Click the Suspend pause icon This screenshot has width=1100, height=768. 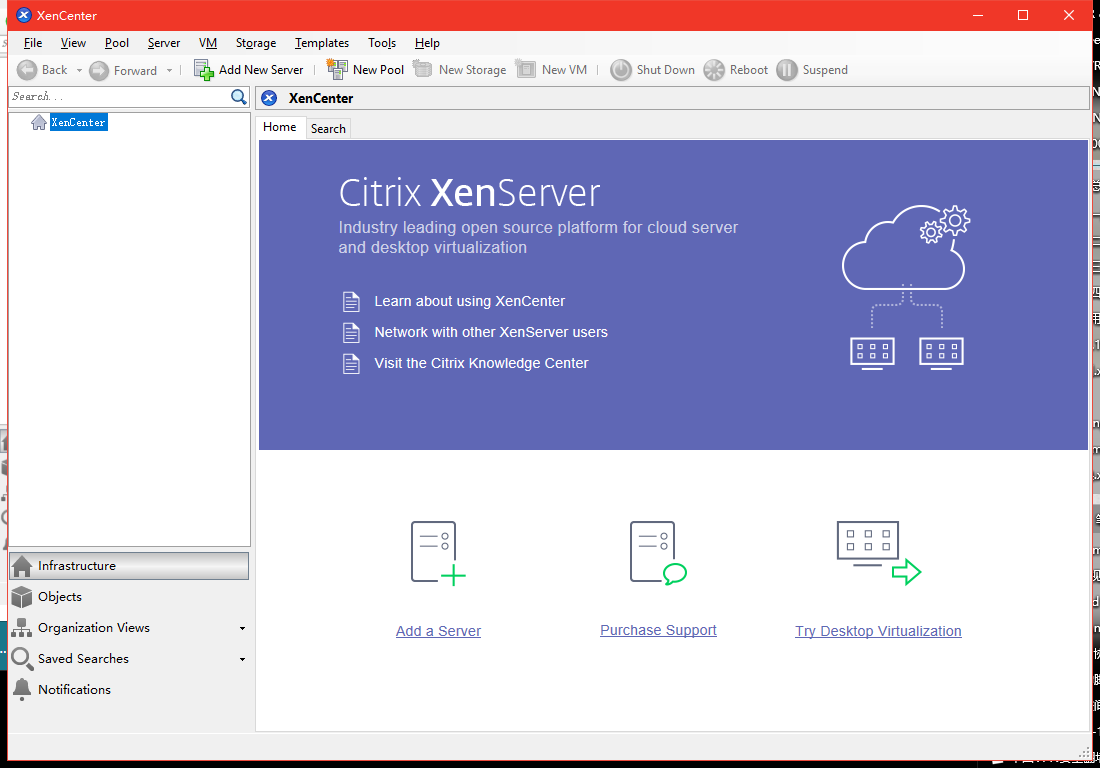pos(787,70)
